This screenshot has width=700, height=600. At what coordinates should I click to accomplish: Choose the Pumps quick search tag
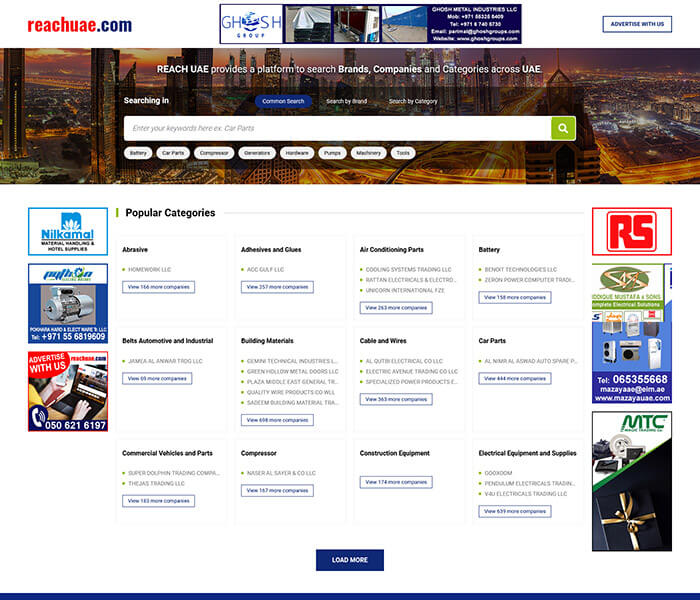click(x=332, y=153)
